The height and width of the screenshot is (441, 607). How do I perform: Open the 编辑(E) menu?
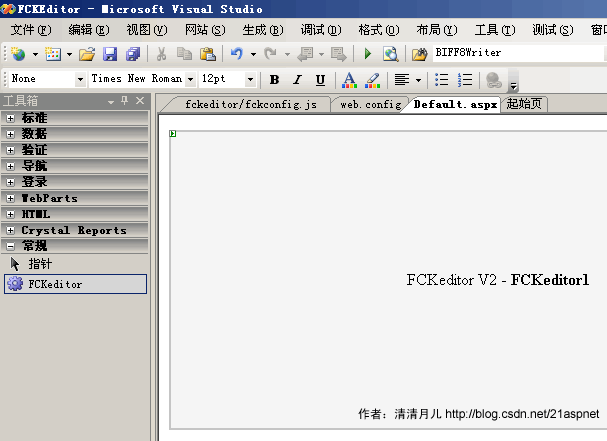coord(89,30)
